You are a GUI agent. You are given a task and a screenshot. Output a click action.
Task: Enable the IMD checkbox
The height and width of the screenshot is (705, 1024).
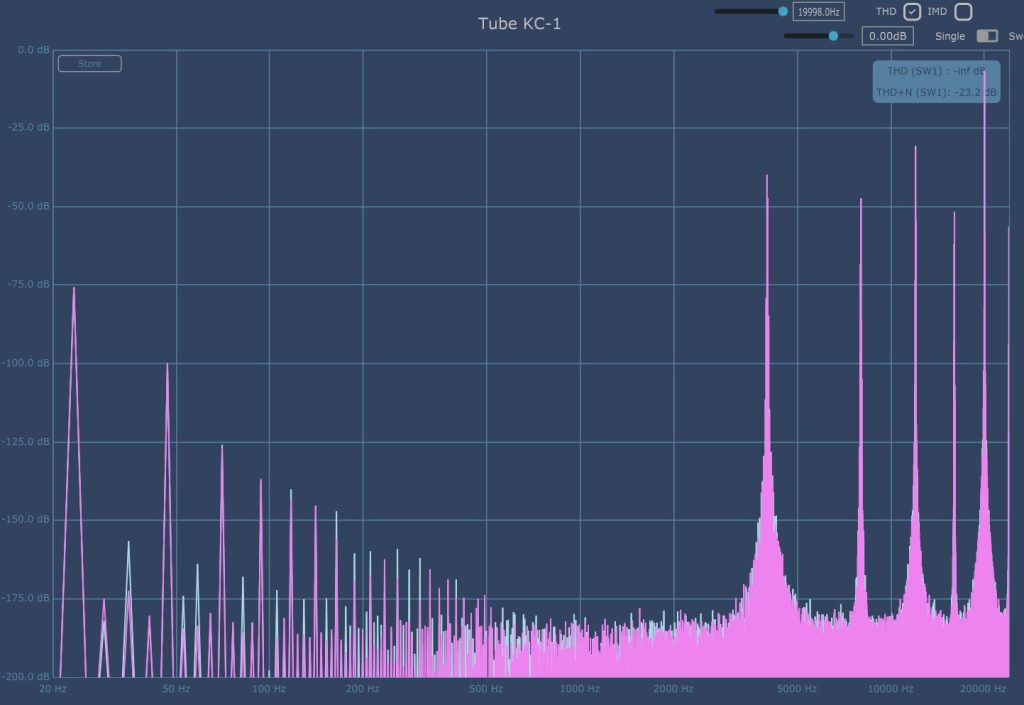[962, 12]
